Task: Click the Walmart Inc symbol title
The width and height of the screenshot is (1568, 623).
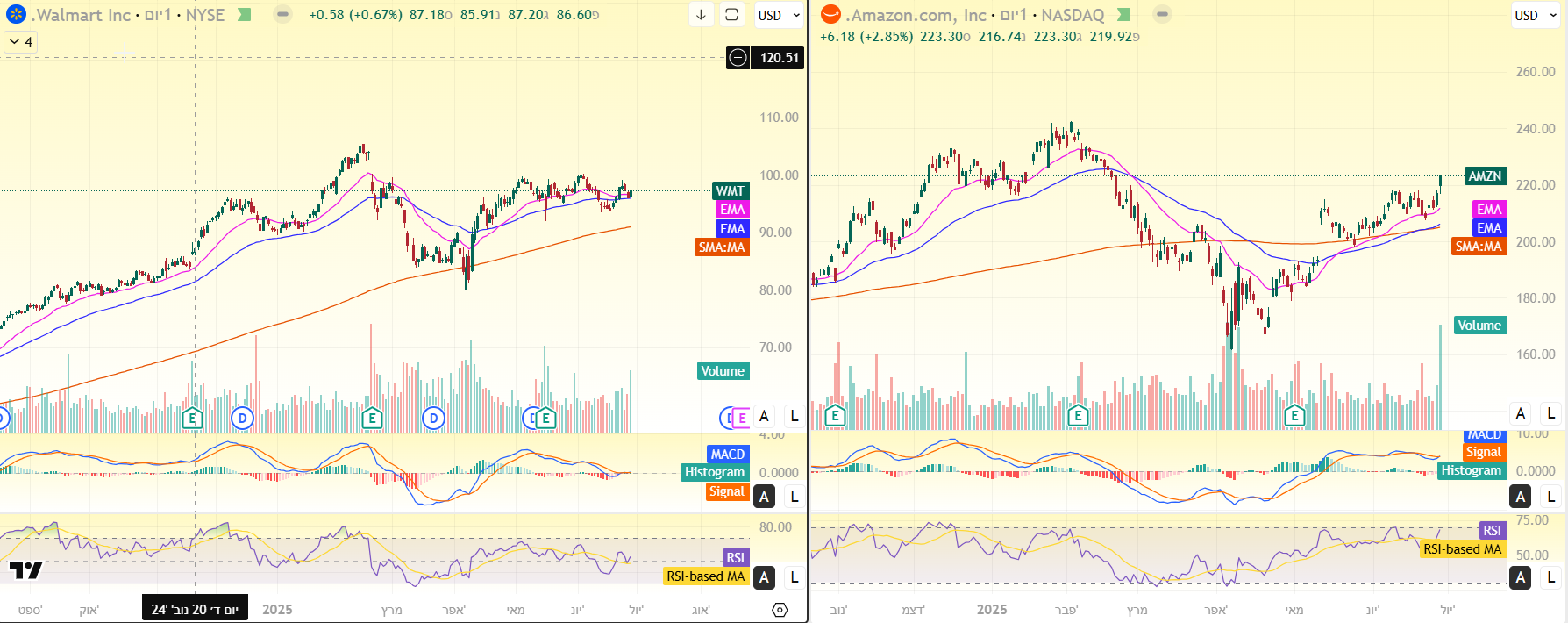Action: click(x=81, y=15)
